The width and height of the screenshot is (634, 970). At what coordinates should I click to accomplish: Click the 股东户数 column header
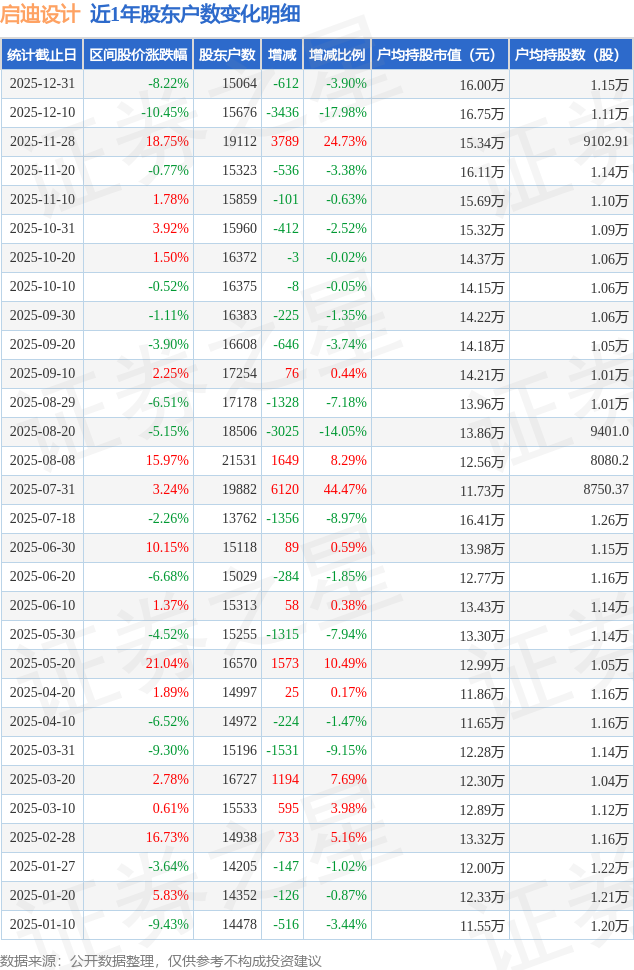coord(227,55)
